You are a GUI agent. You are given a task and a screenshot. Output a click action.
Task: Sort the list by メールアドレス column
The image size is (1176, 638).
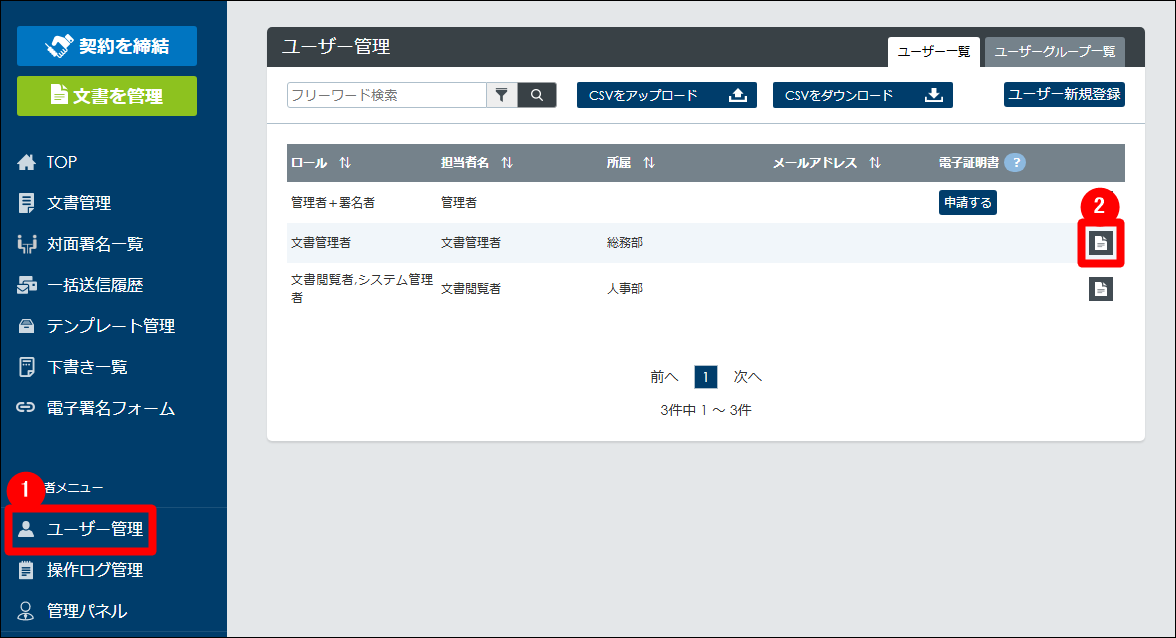[x=875, y=163]
